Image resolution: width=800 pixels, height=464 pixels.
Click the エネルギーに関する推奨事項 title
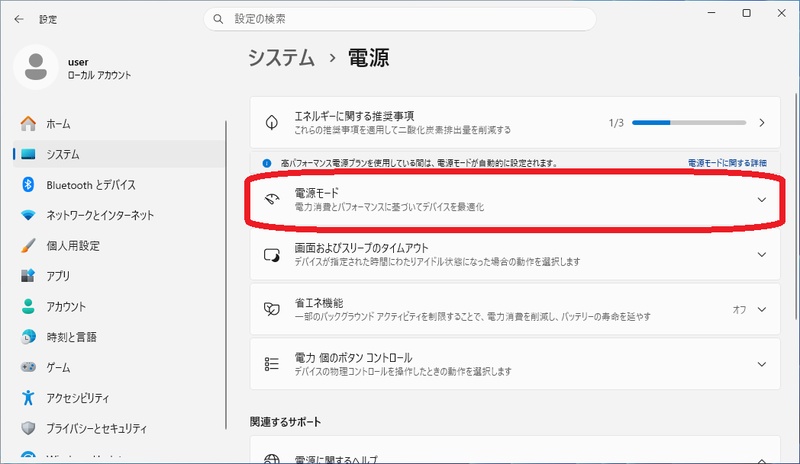[354, 116]
